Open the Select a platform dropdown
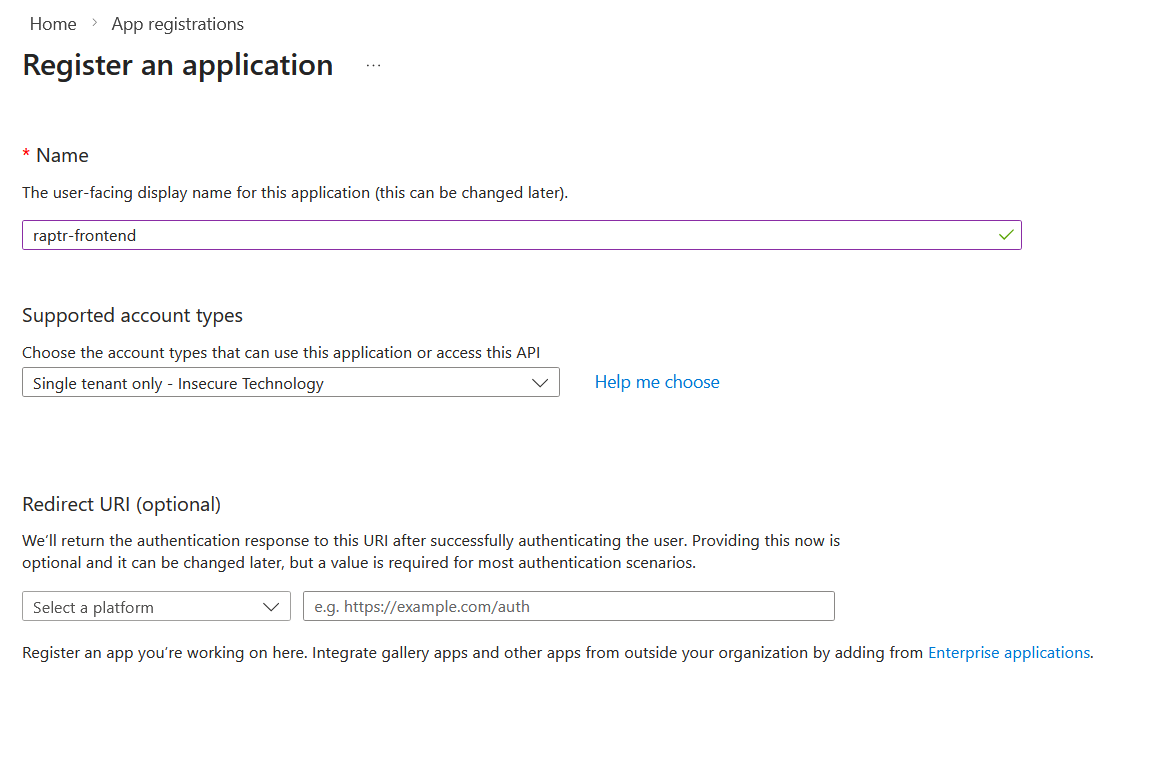Viewport: 1173px width, 773px height. pos(155,607)
